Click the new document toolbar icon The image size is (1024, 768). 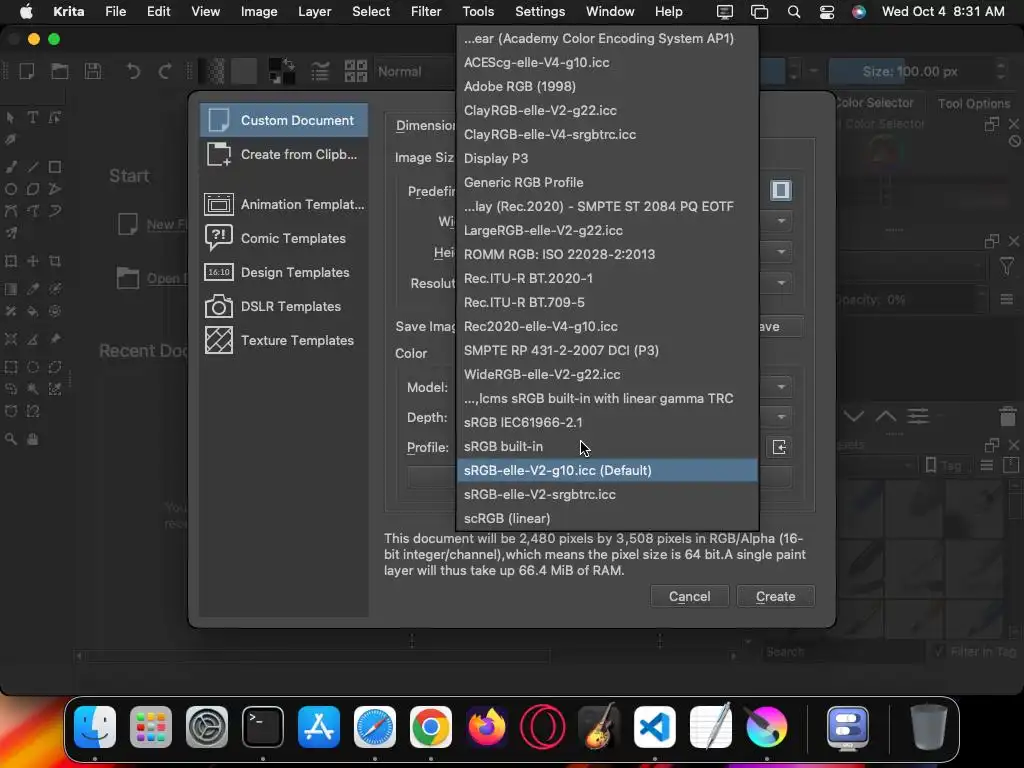point(27,71)
